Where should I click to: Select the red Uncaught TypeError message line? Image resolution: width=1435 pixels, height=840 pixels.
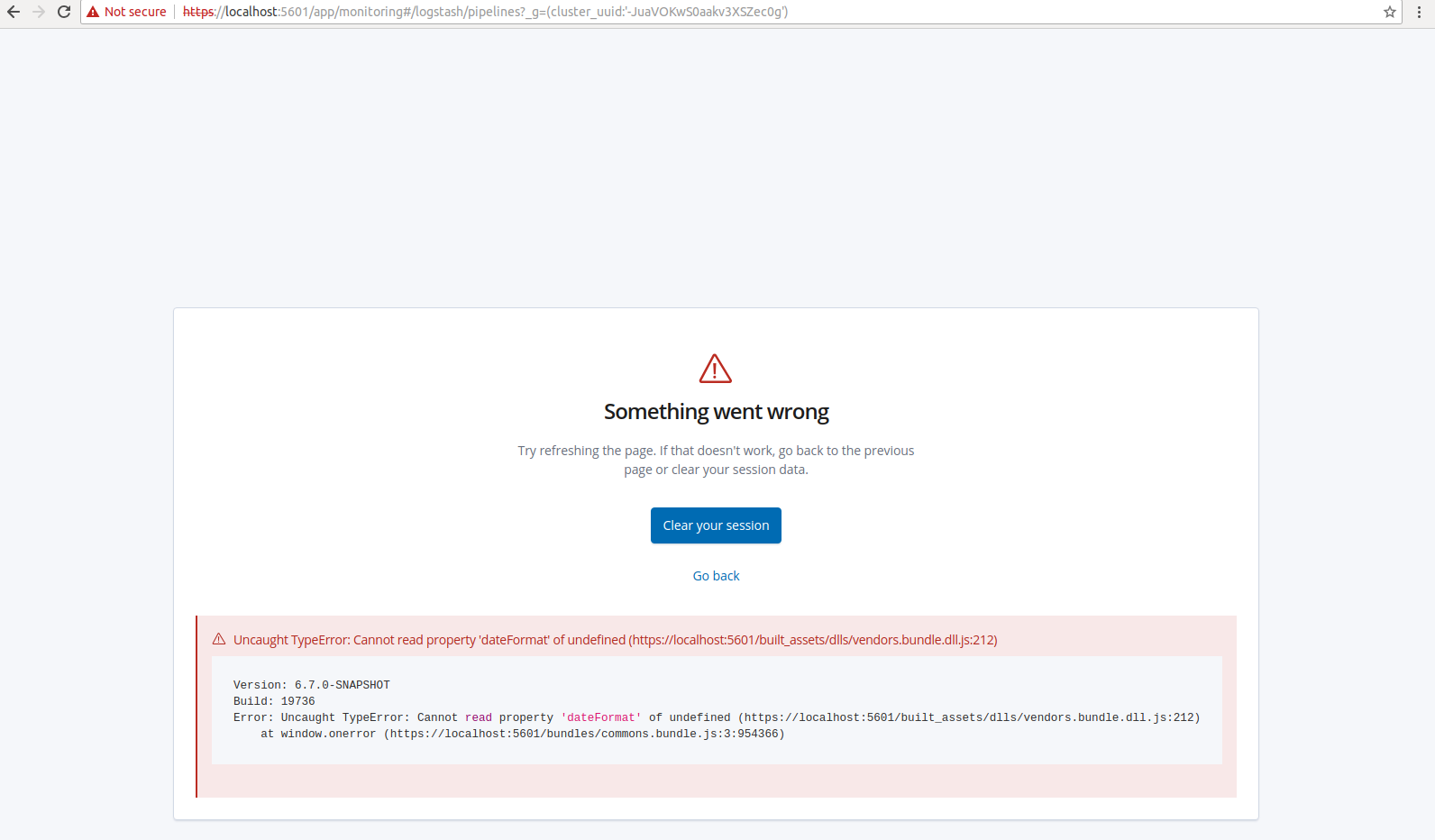click(x=615, y=640)
